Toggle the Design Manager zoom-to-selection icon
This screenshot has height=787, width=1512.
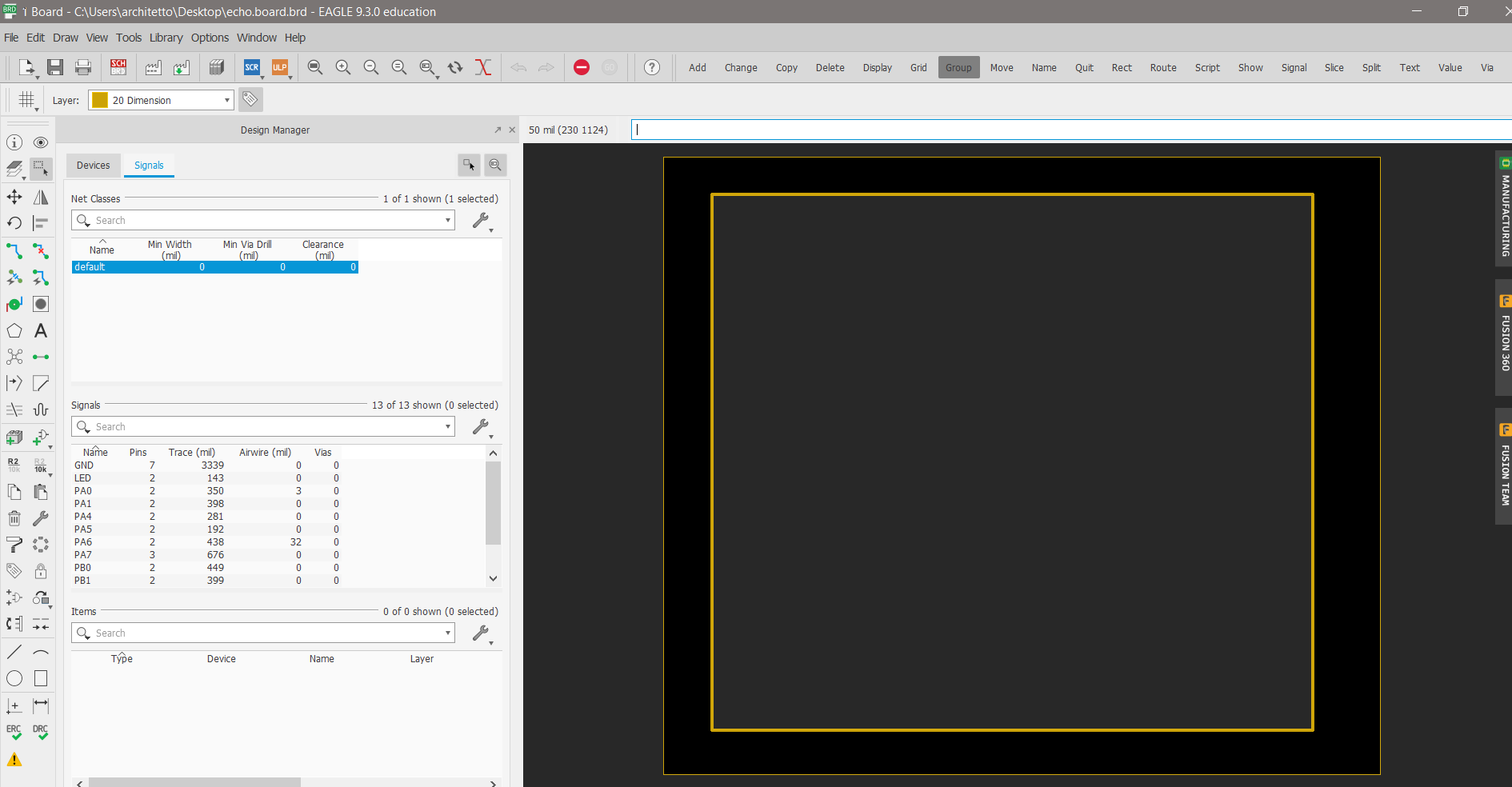click(x=496, y=165)
